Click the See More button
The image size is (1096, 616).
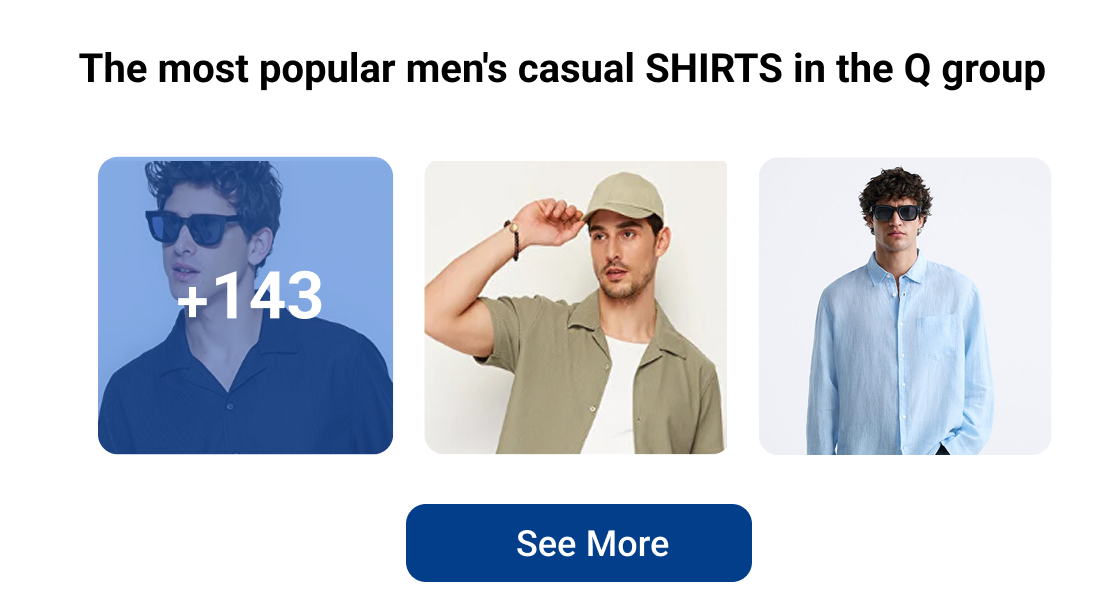tap(579, 543)
